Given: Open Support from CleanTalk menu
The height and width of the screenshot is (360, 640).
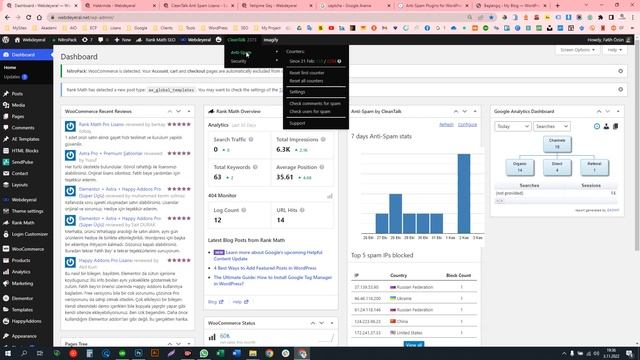Looking at the screenshot, I should point(297,123).
